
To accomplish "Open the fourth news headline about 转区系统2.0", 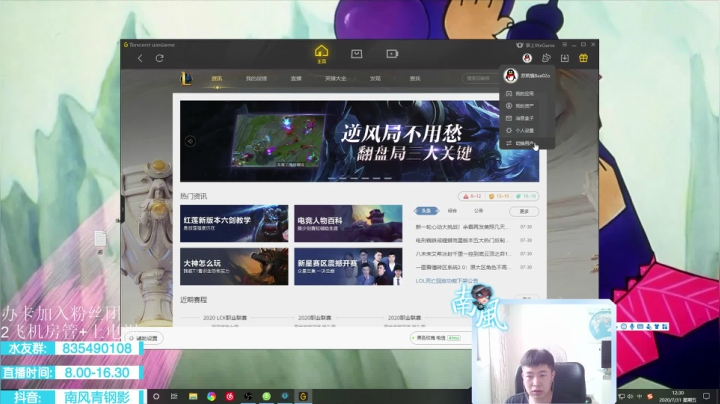I will click(x=462, y=267).
